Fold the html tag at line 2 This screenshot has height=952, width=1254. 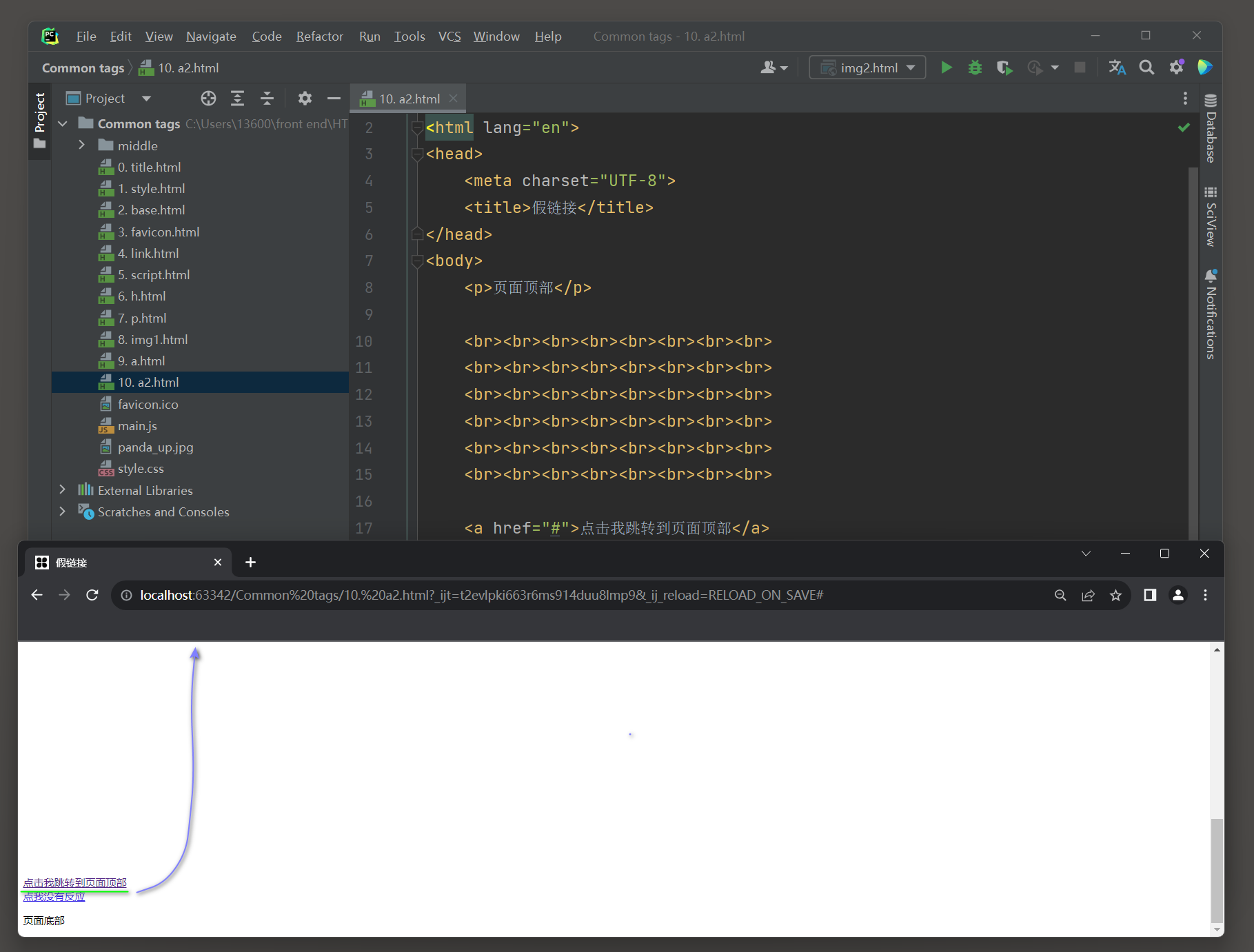point(416,128)
